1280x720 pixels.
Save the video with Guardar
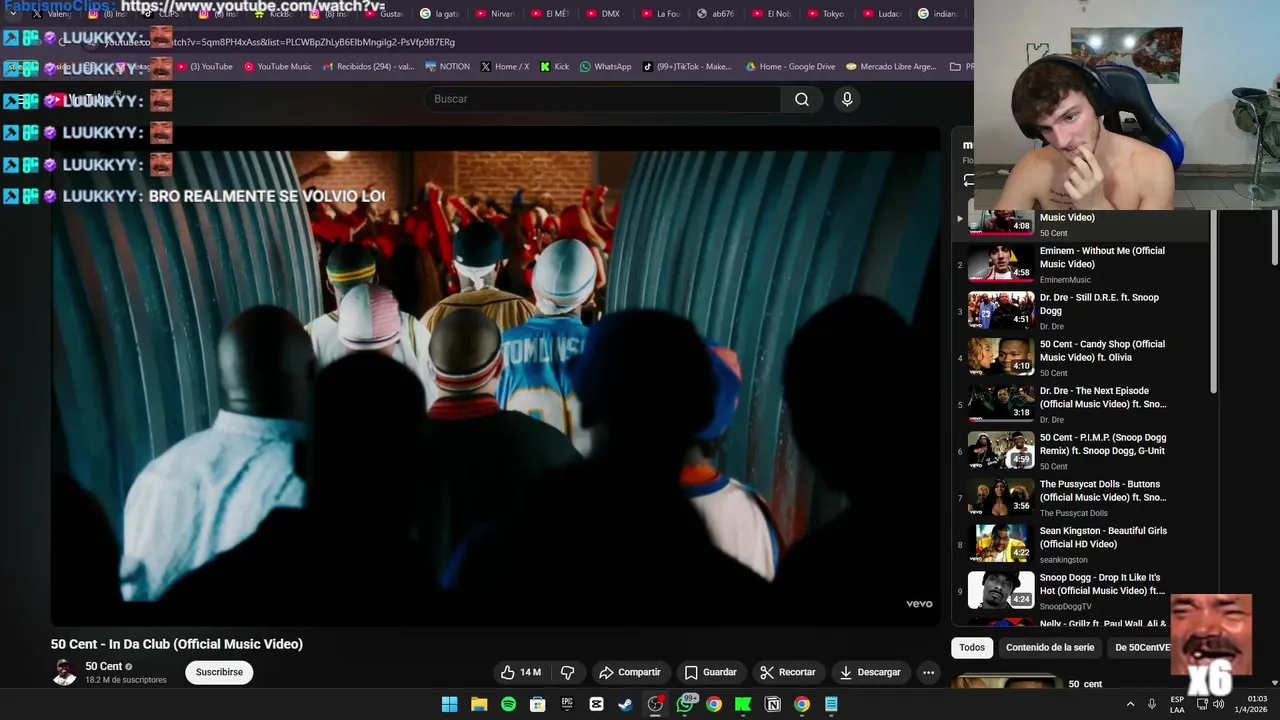[710, 672]
